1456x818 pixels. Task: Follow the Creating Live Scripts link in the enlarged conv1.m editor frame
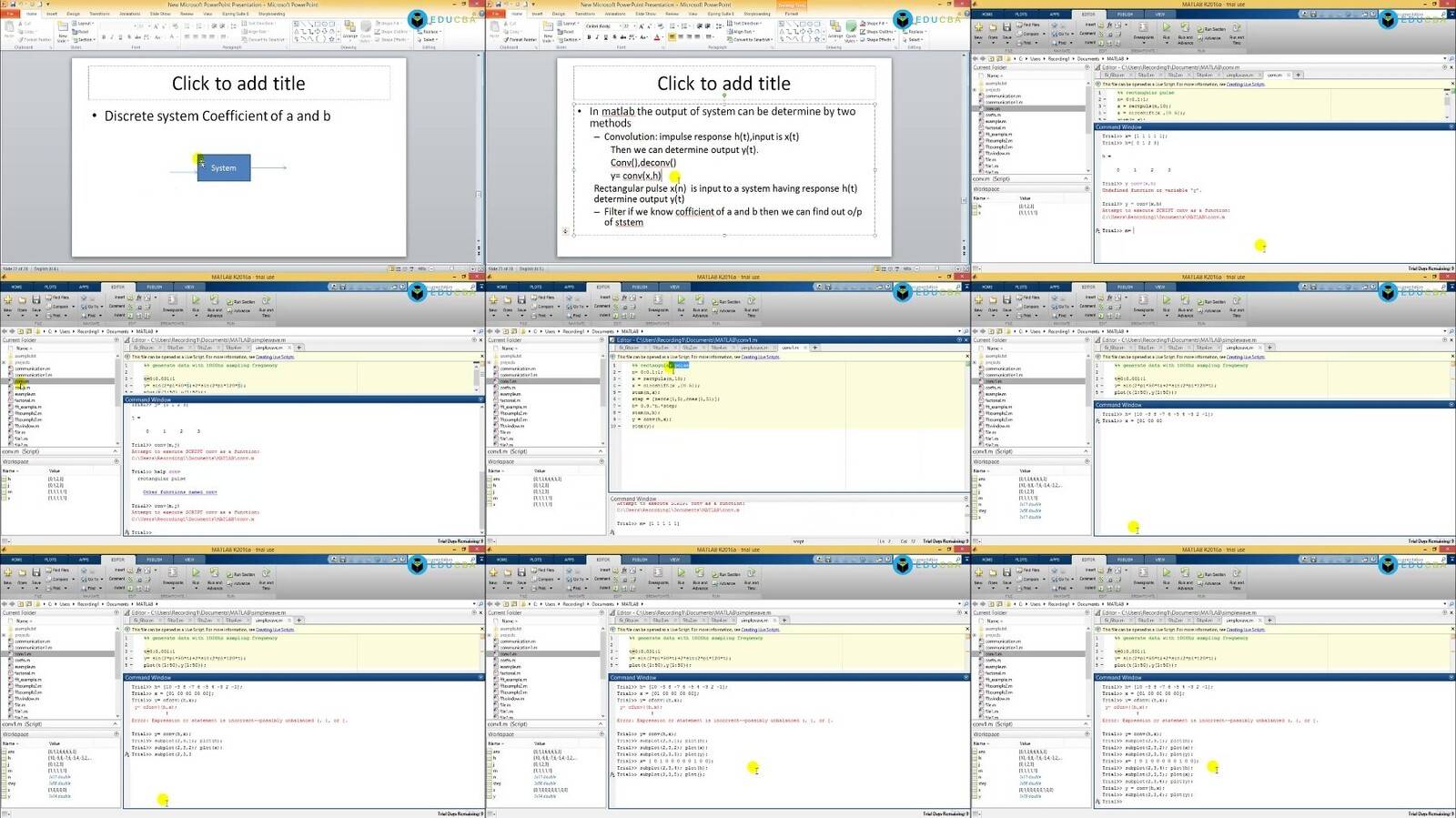pos(760,357)
